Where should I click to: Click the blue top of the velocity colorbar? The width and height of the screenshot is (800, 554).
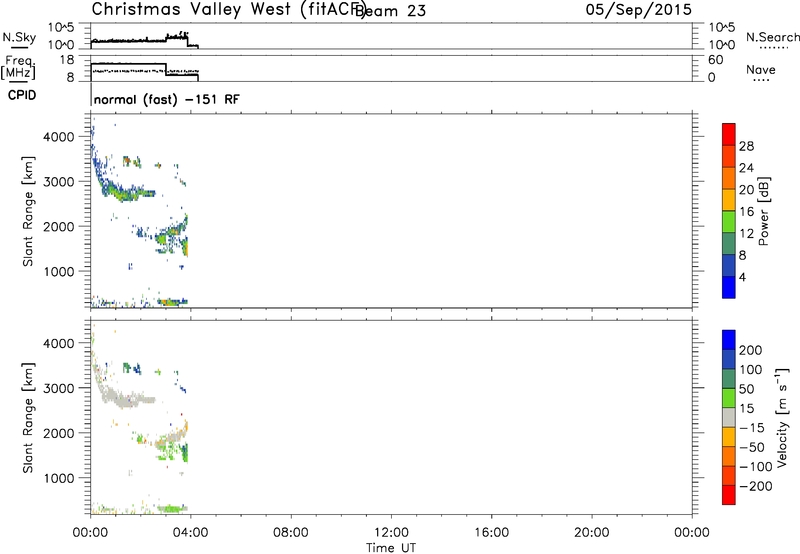tap(729, 340)
